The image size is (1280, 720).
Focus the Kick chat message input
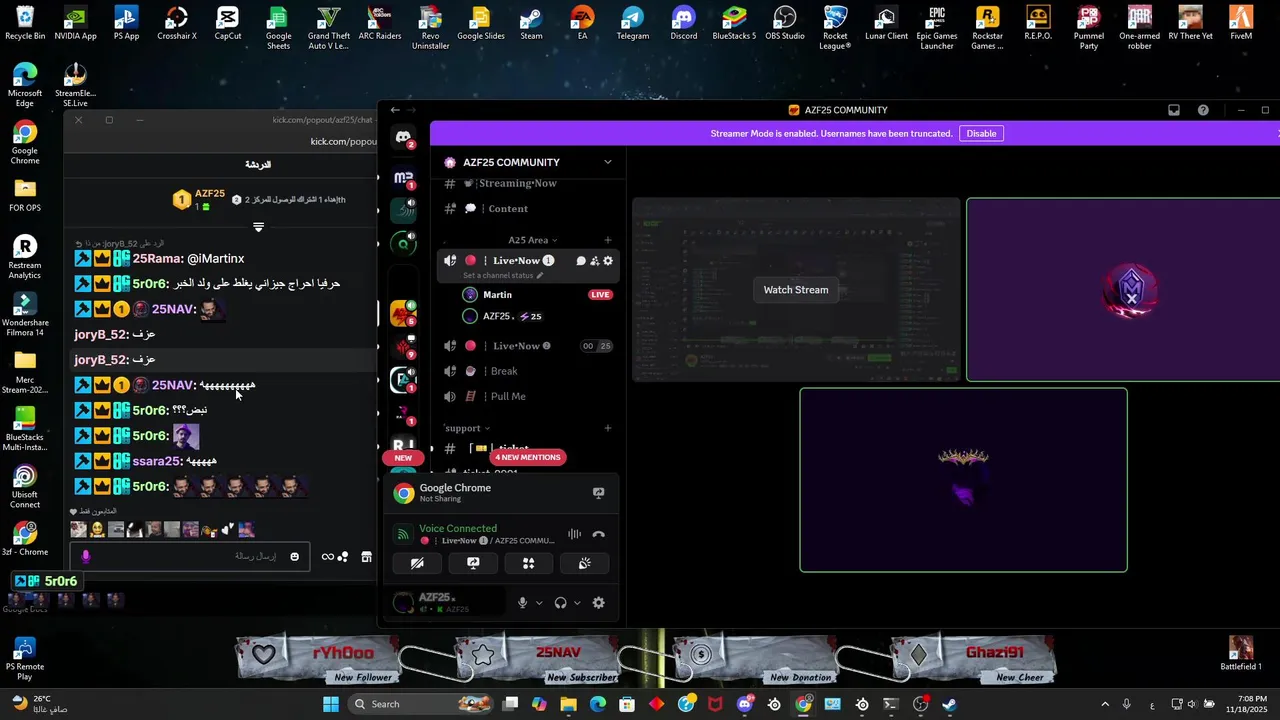190,557
